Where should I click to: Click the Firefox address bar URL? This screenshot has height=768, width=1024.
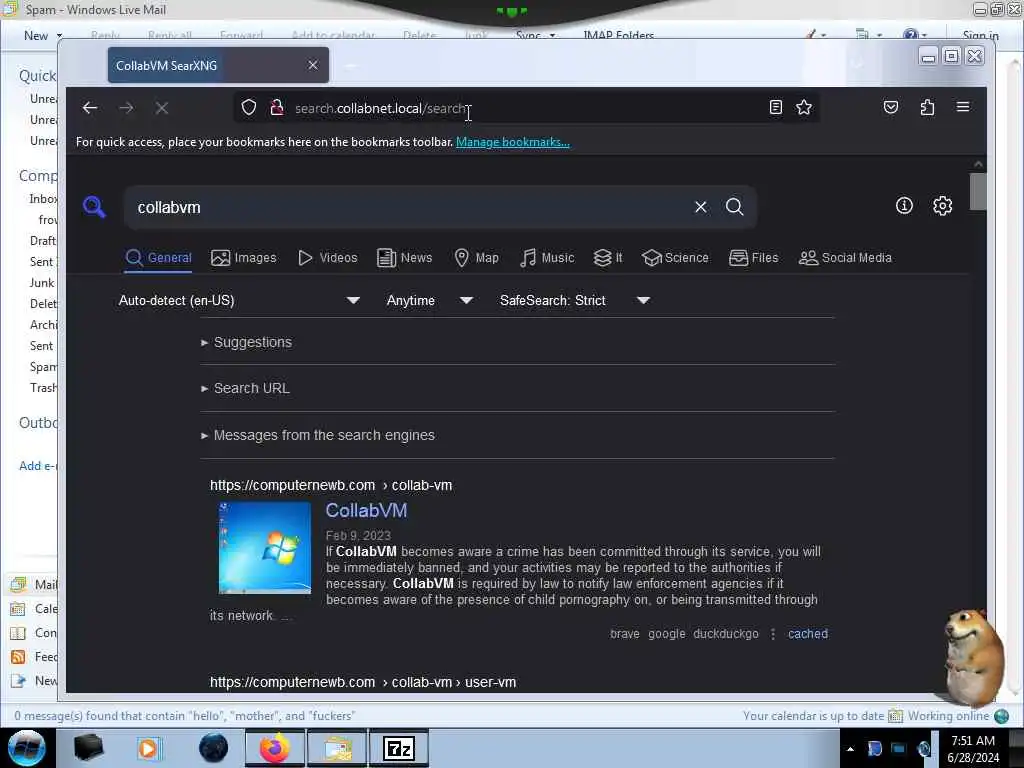pyautogui.click(x=381, y=108)
